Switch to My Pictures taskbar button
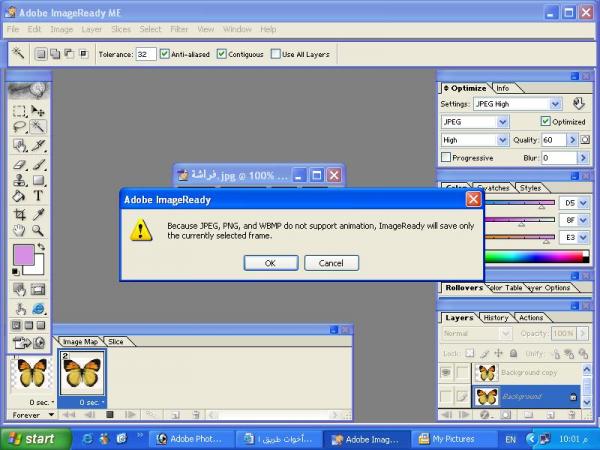Image resolution: width=600 pixels, height=450 pixels. click(454, 439)
